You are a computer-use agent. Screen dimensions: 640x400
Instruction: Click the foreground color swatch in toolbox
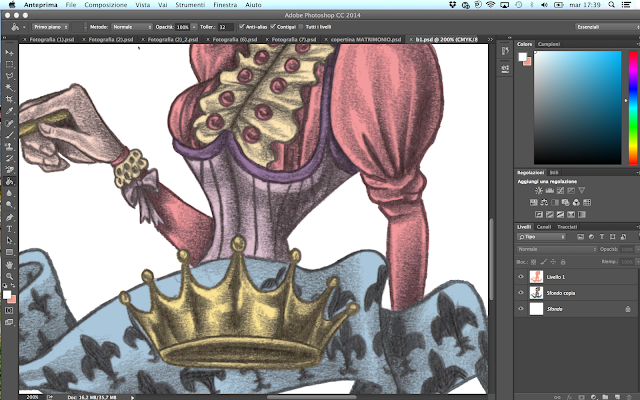(x=7, y=294)
